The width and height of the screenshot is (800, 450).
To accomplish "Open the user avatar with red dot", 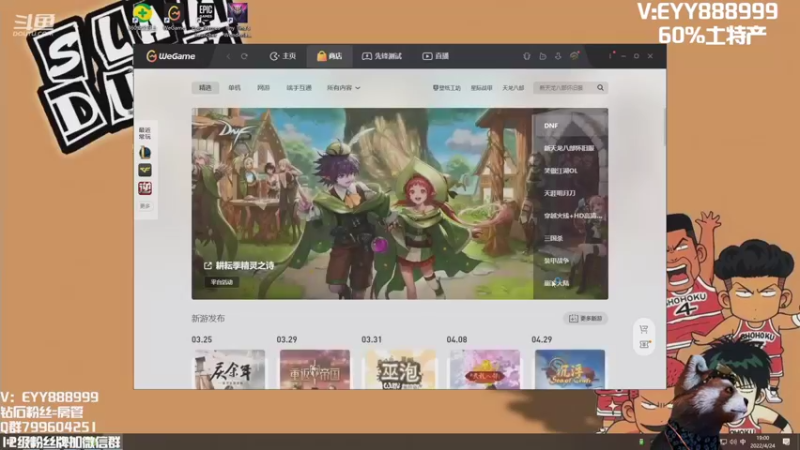I will 575,56.
